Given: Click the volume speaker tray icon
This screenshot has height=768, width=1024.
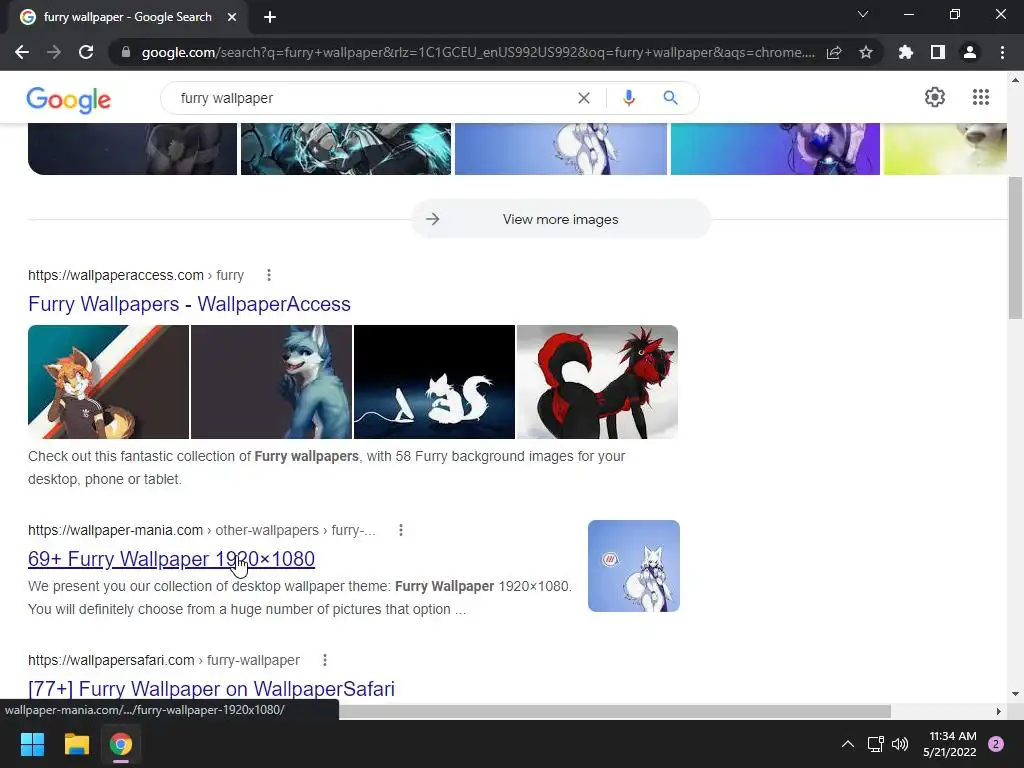Looking at the screenshot, I should pyautogui.click(x=900, y=744).
